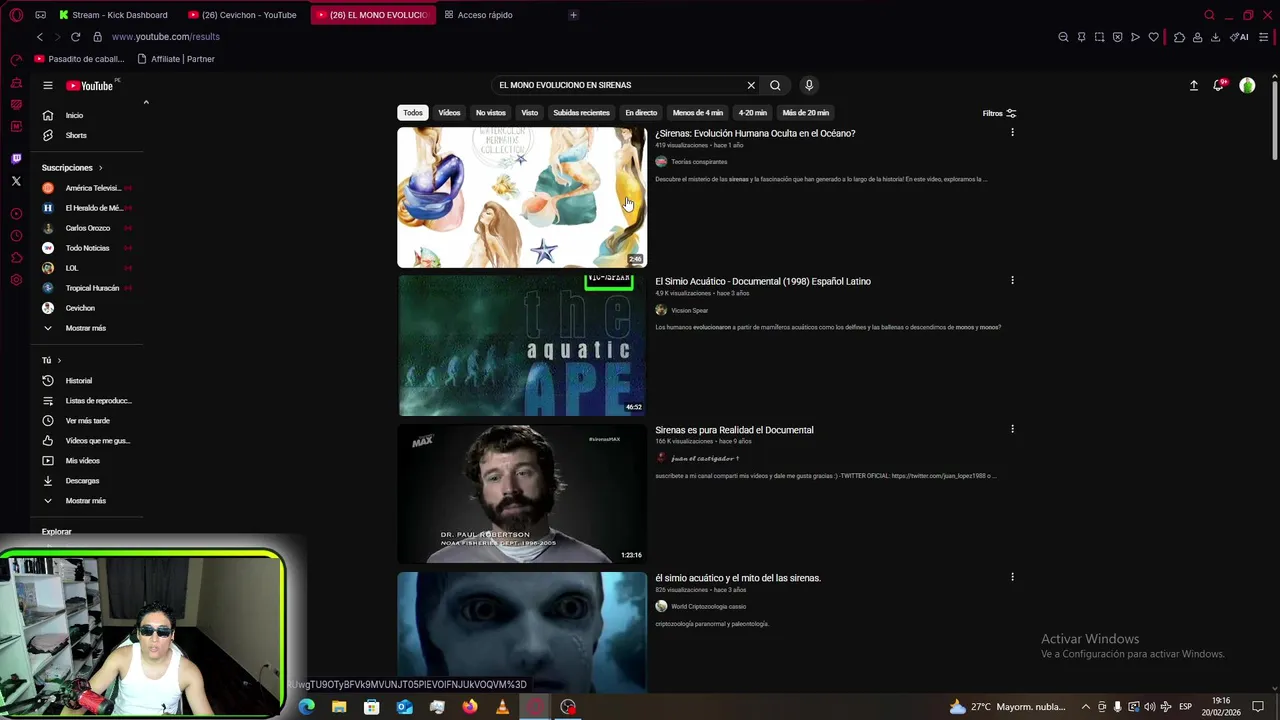Go to the YouTube logo home
The height and width of the screenshot is (720, 1280).
[x=90, y=85]
